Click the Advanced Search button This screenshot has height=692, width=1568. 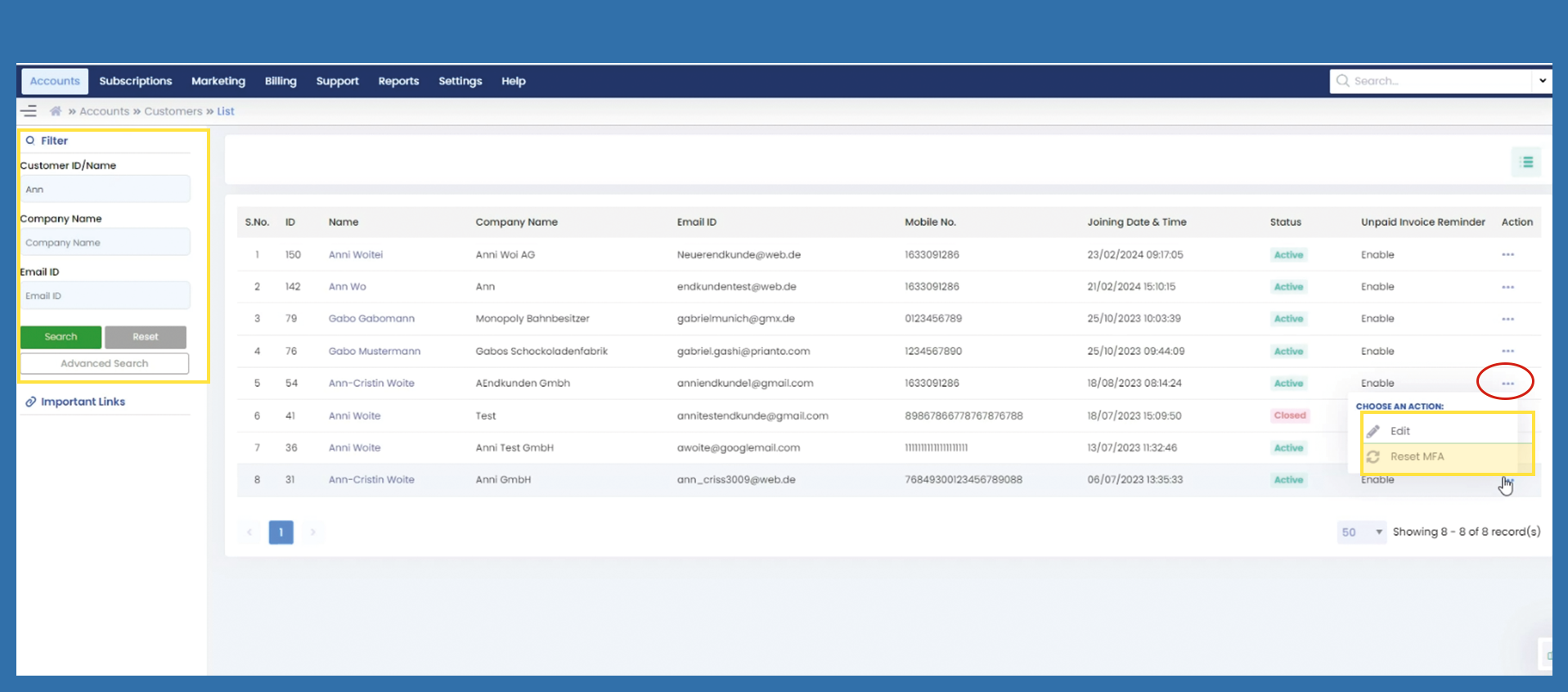[105, 363]
